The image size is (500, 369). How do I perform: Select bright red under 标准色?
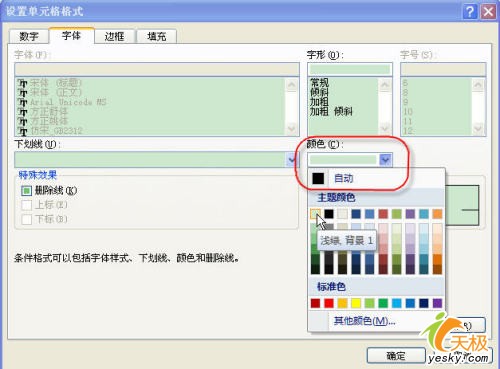pyautogui.click(x=329, y=303)
